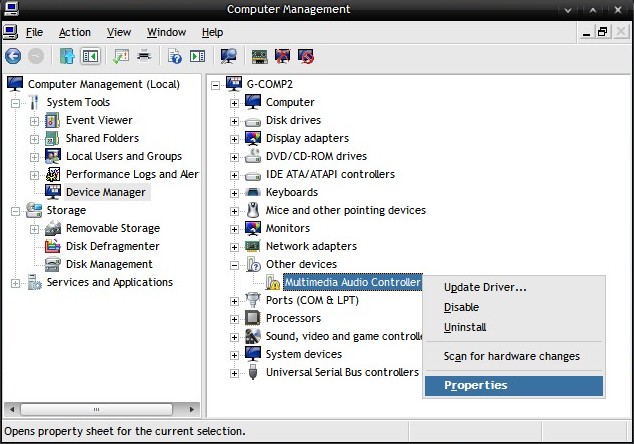Click the Help toolbar icon

pos(175,56)
